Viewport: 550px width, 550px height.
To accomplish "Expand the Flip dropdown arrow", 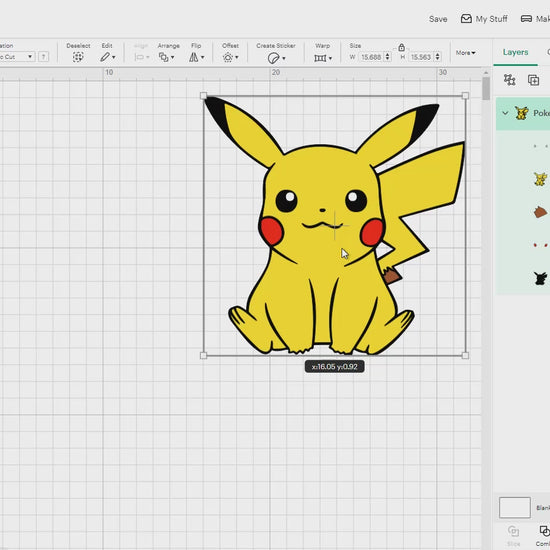I will click(202, 57).
